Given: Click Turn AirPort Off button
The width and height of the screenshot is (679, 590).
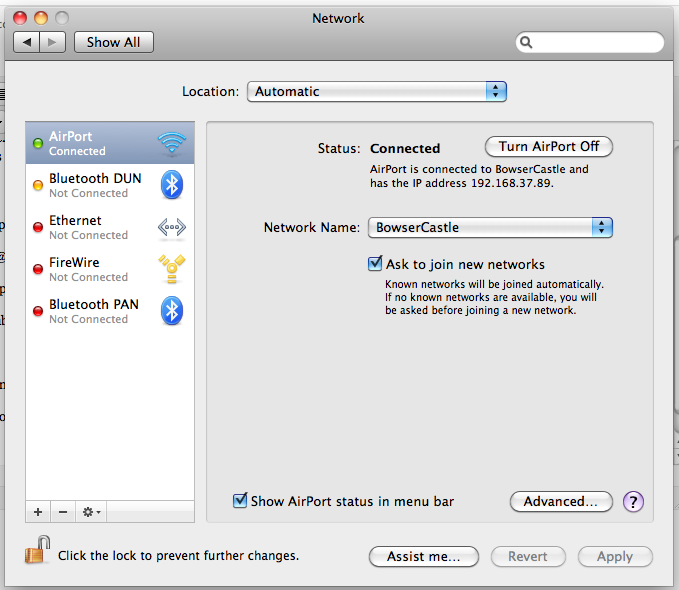Looking at the screenshot, I should 549,146.
